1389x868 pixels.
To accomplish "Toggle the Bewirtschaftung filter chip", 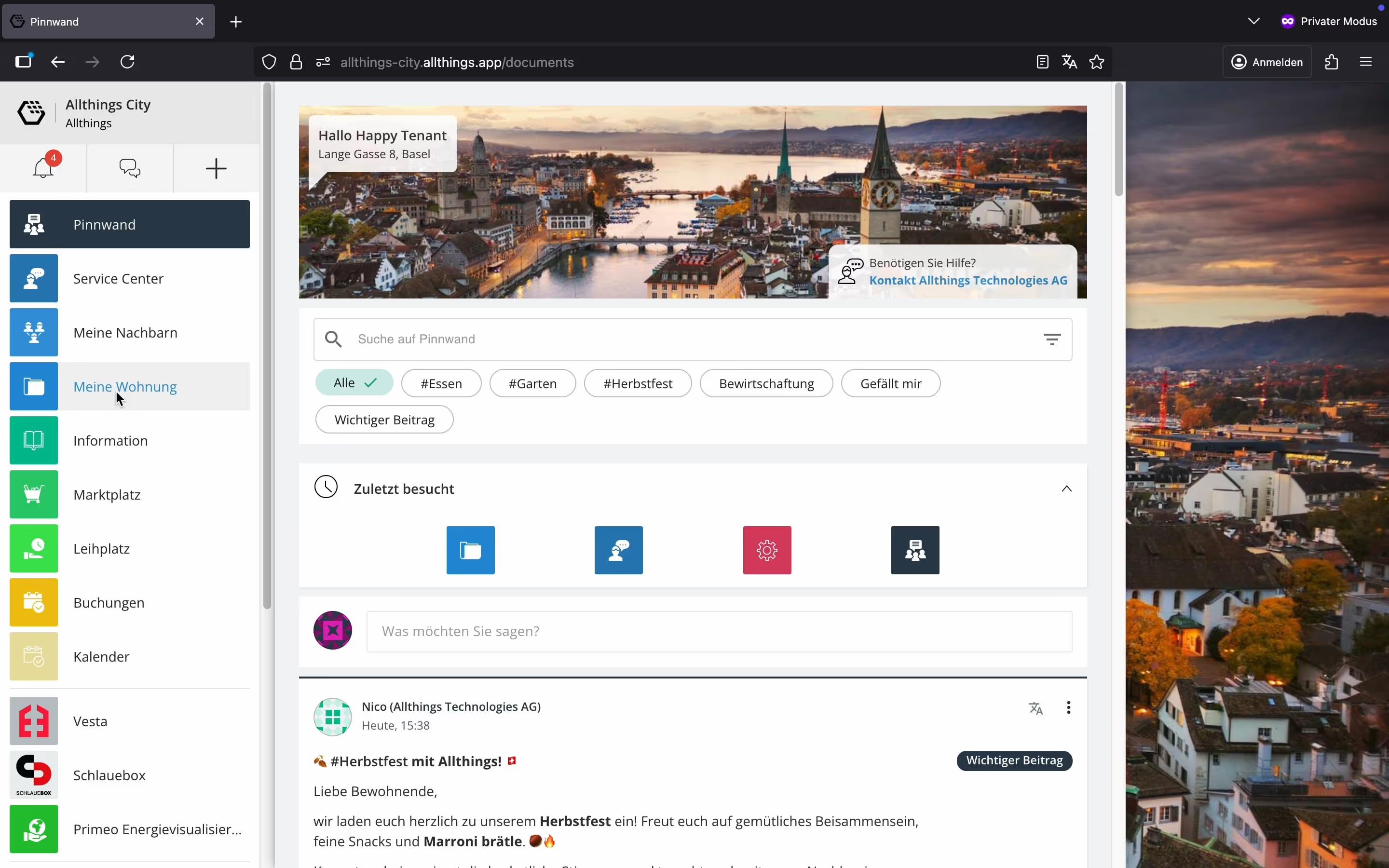I will 766,383.
